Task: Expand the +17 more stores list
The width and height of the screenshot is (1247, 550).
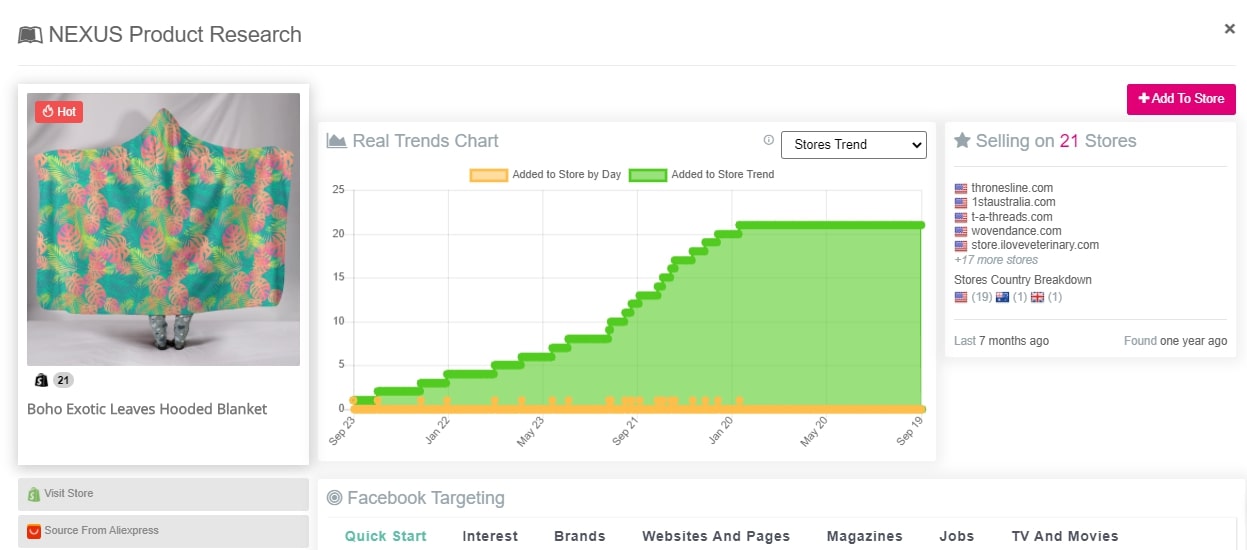Action: (x=995, y=260)
